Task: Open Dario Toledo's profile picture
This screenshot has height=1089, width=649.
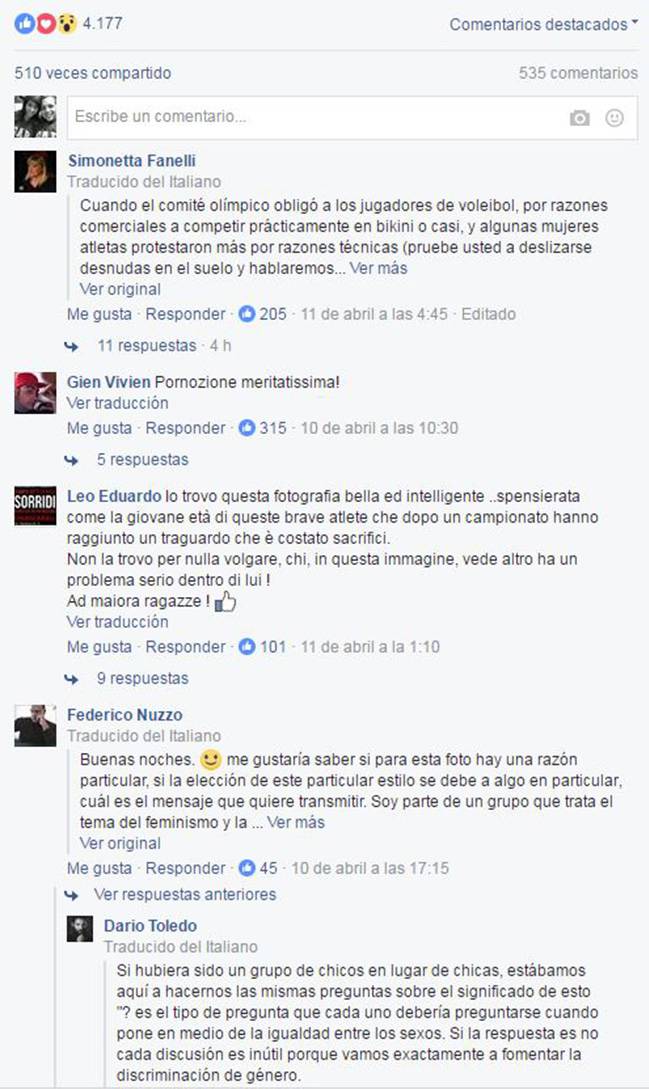Action: pyautogui.click(x=80, y=929)
